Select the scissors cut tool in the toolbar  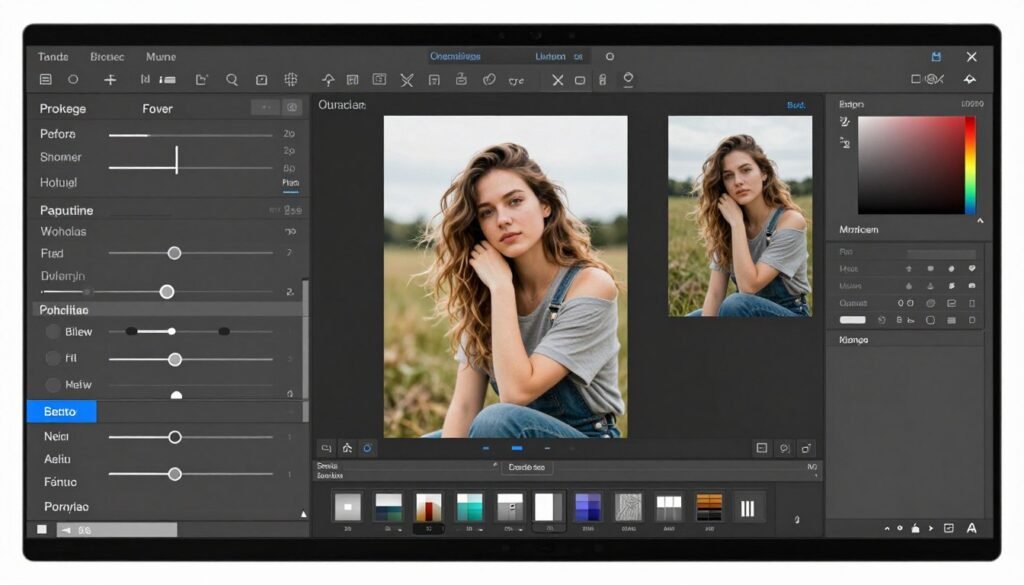407,80
